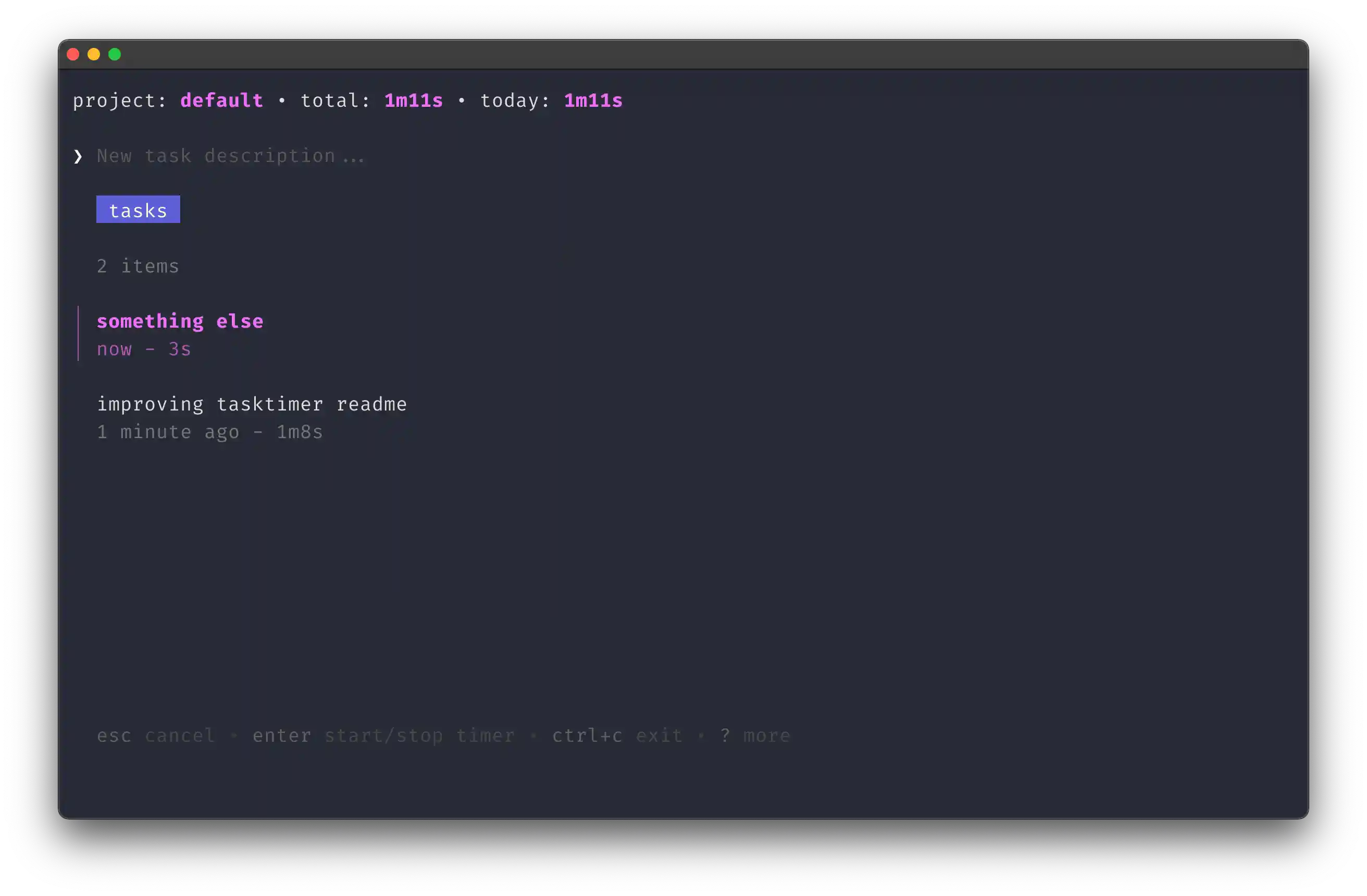Screen dimensions: 1367x896
Task: Click '1 minute ago - 1m8s' duration text
Action: tap(210, 432)
